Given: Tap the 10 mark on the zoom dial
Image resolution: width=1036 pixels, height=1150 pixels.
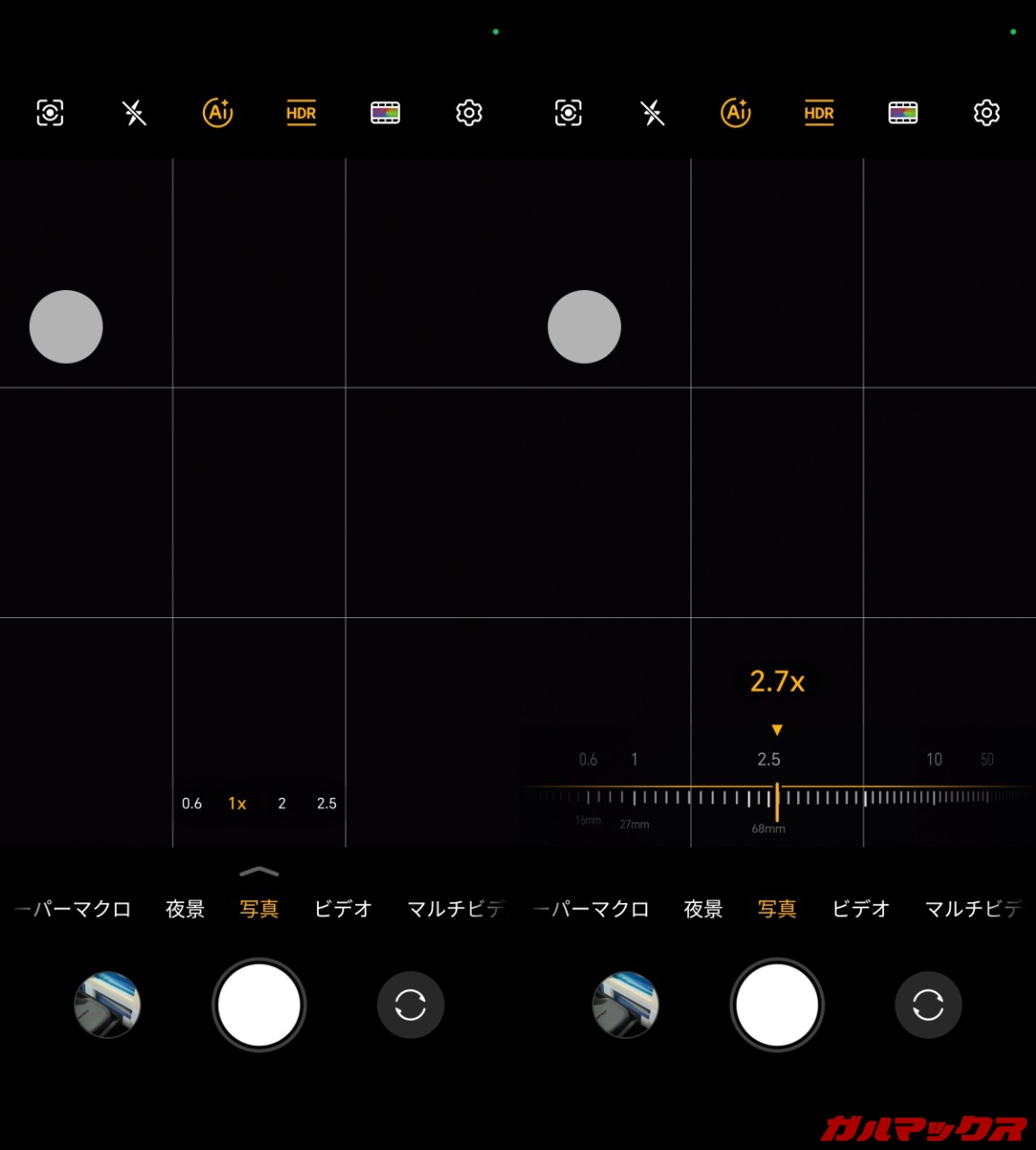Looking at the screenshot, I should (x=934, y=760).
